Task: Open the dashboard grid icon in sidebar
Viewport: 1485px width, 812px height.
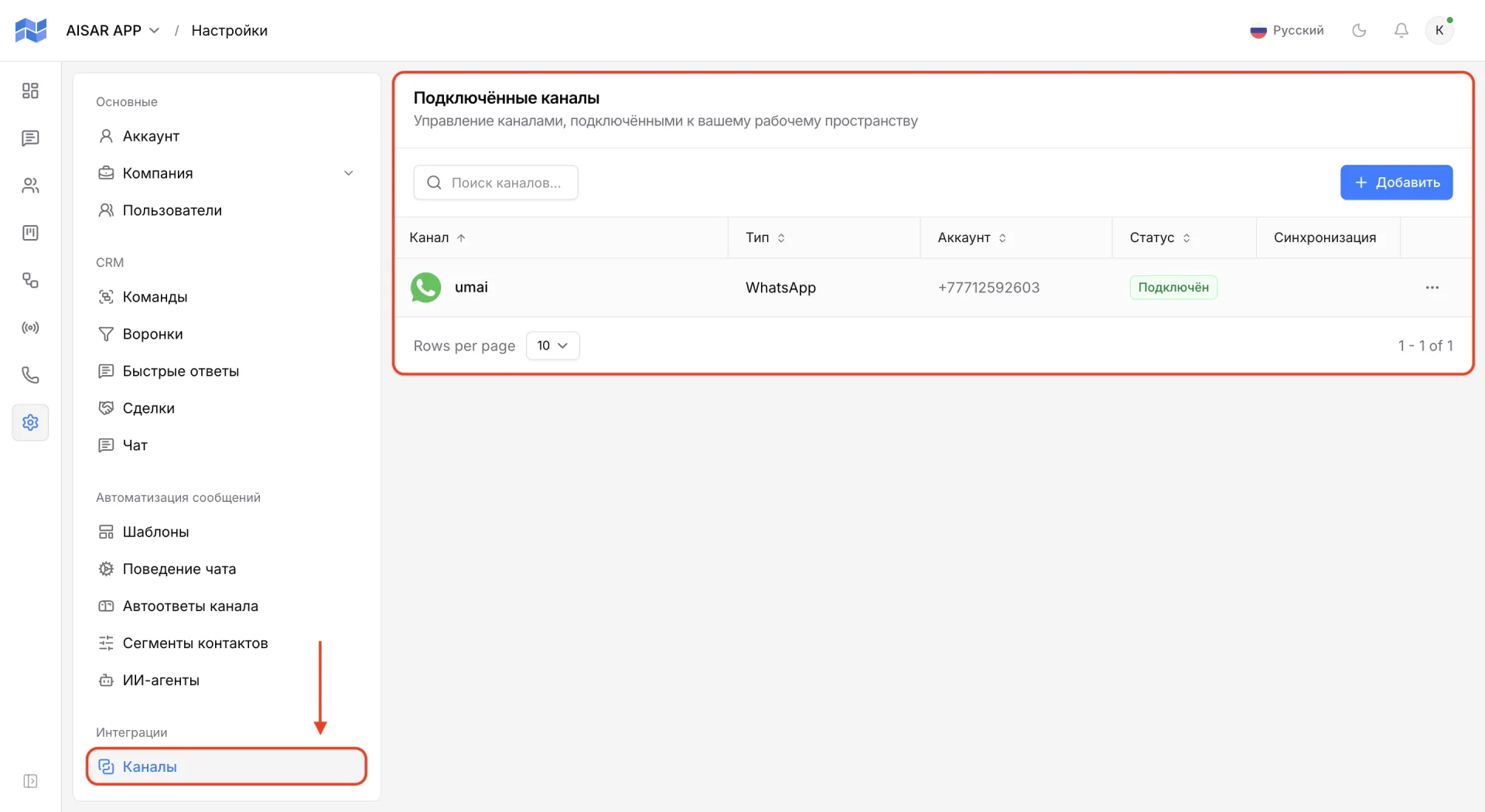Action: pyautogui.click(x=30, y=90)
